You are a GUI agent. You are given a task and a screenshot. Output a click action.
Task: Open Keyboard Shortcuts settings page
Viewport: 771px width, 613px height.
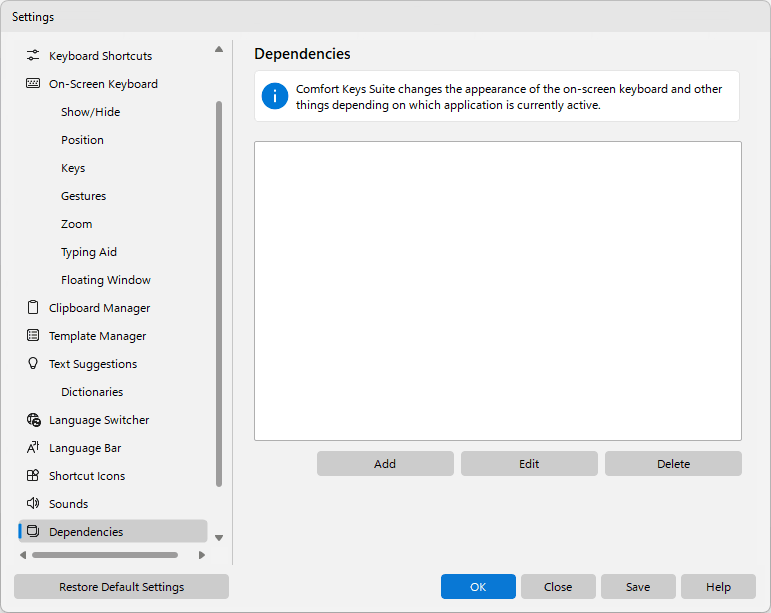pos(100,56)
